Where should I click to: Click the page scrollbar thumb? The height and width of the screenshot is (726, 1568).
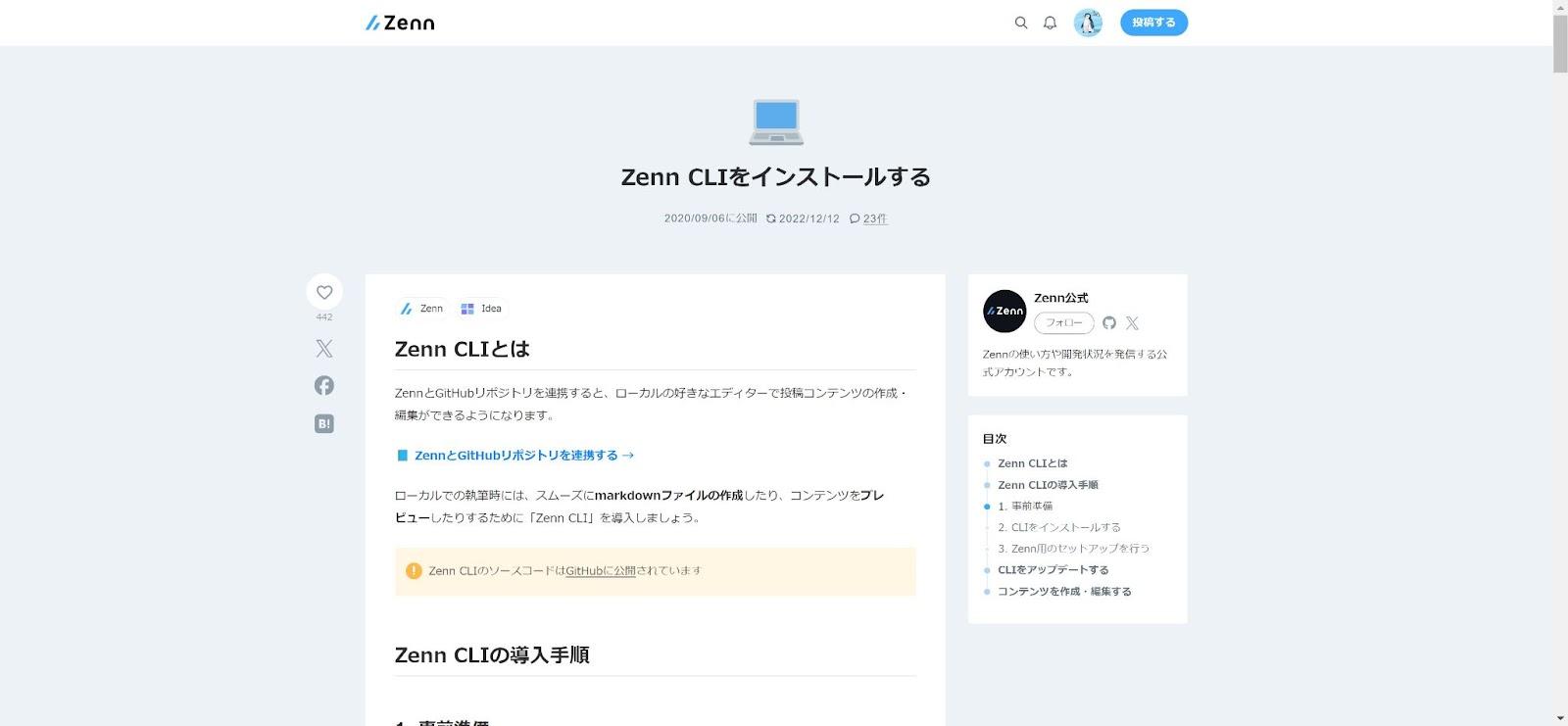click(x=1560, y=44)
